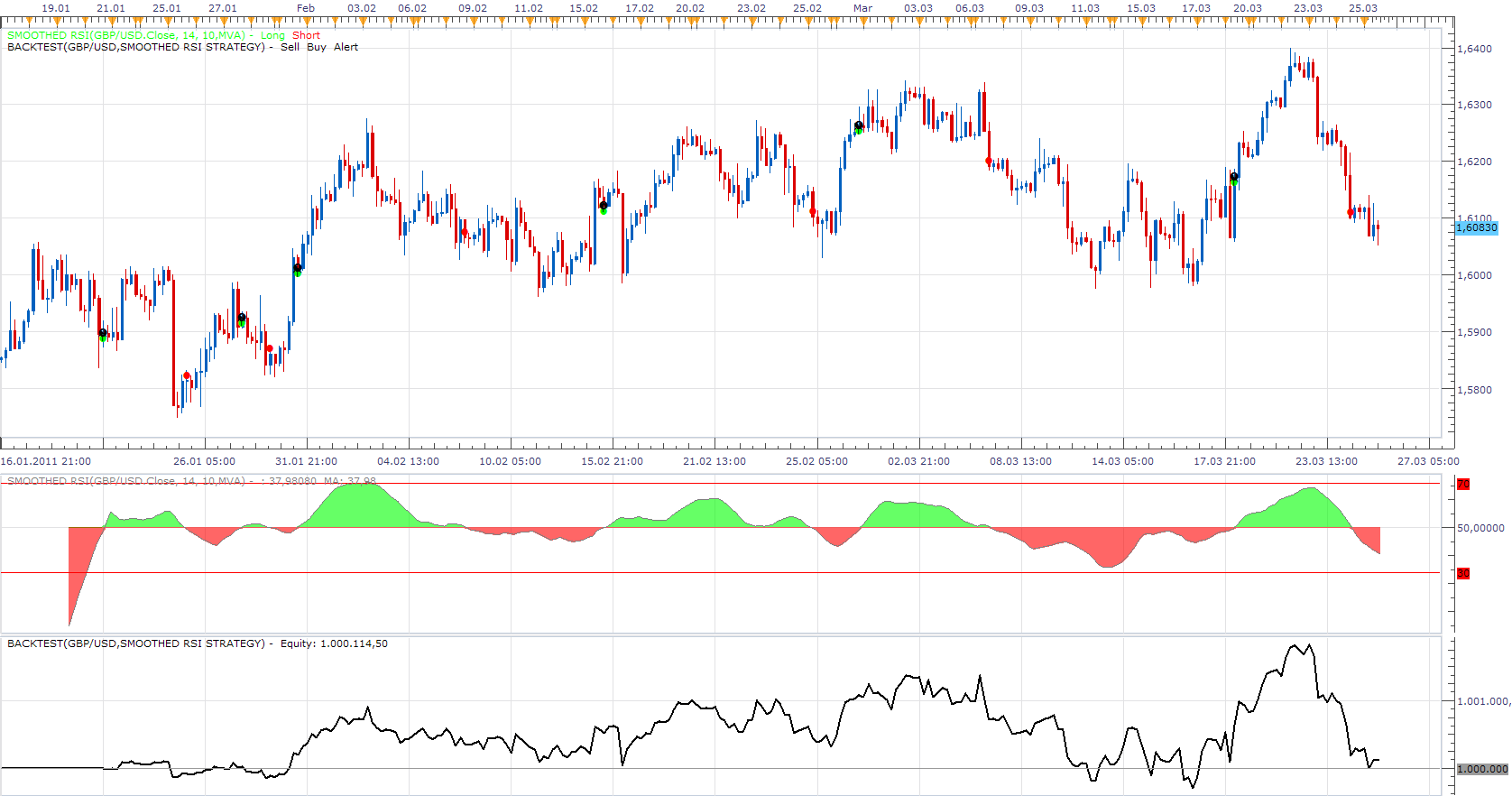This screenshot has height=796, width=1512.
Task: Click the 1,6000 price axis label
Action: pos(1474,275)
